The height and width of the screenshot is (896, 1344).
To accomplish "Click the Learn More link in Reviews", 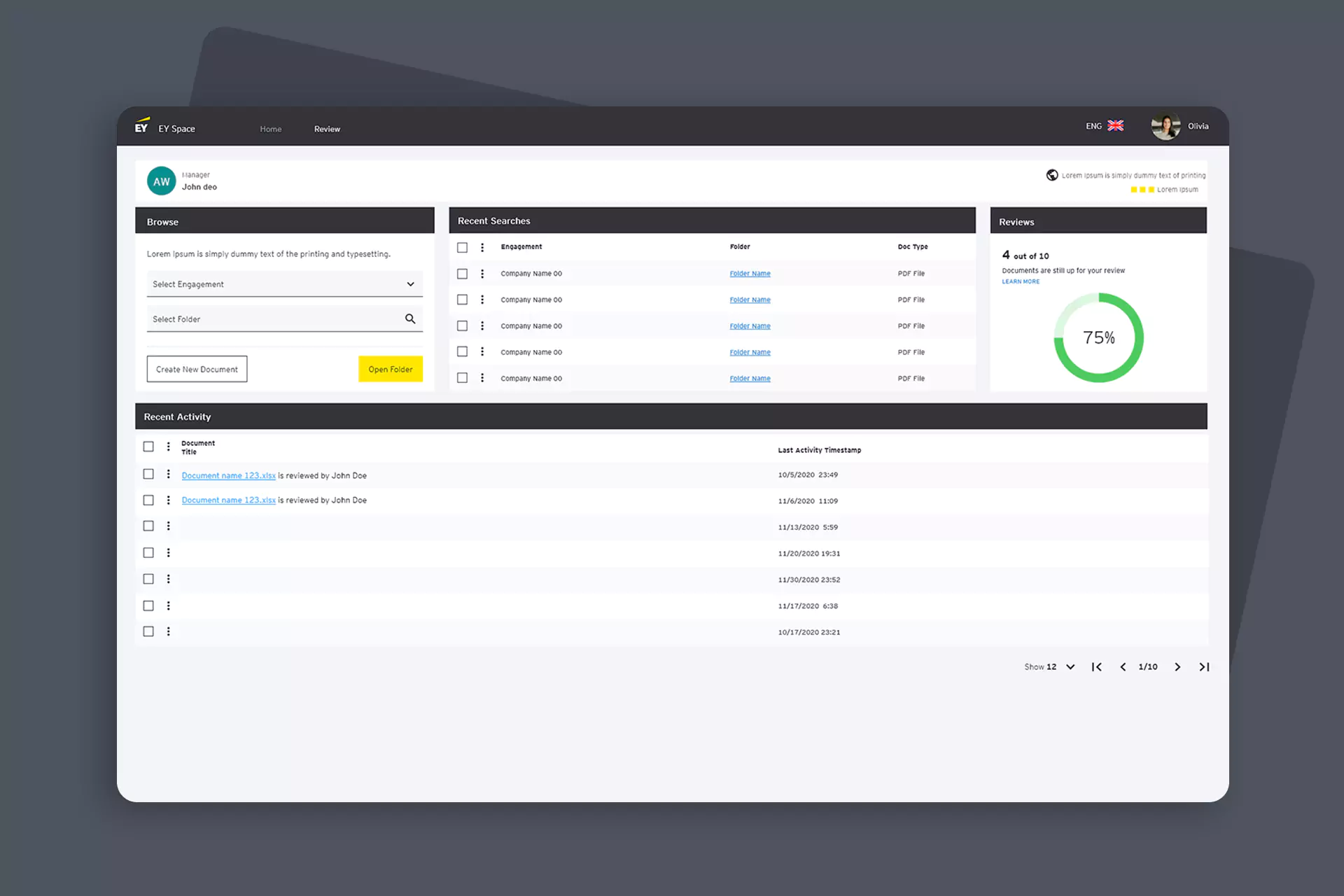I will click(x=1020, y=282).
